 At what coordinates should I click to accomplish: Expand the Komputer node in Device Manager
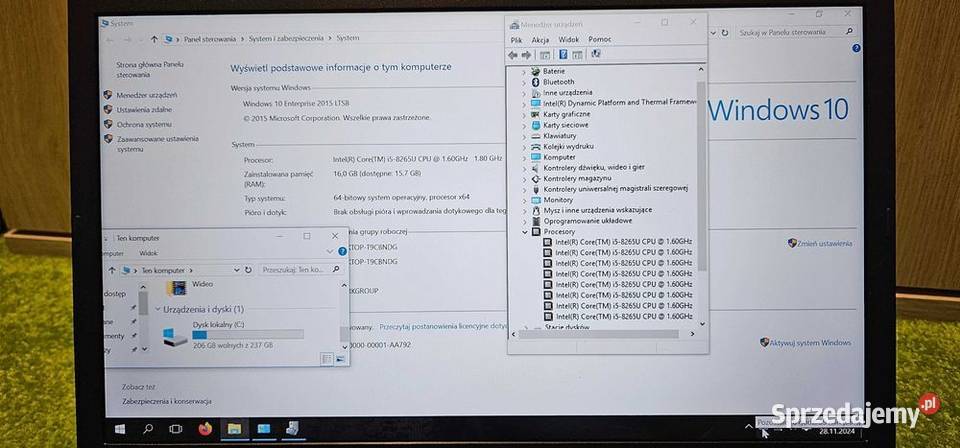[524, 157]
